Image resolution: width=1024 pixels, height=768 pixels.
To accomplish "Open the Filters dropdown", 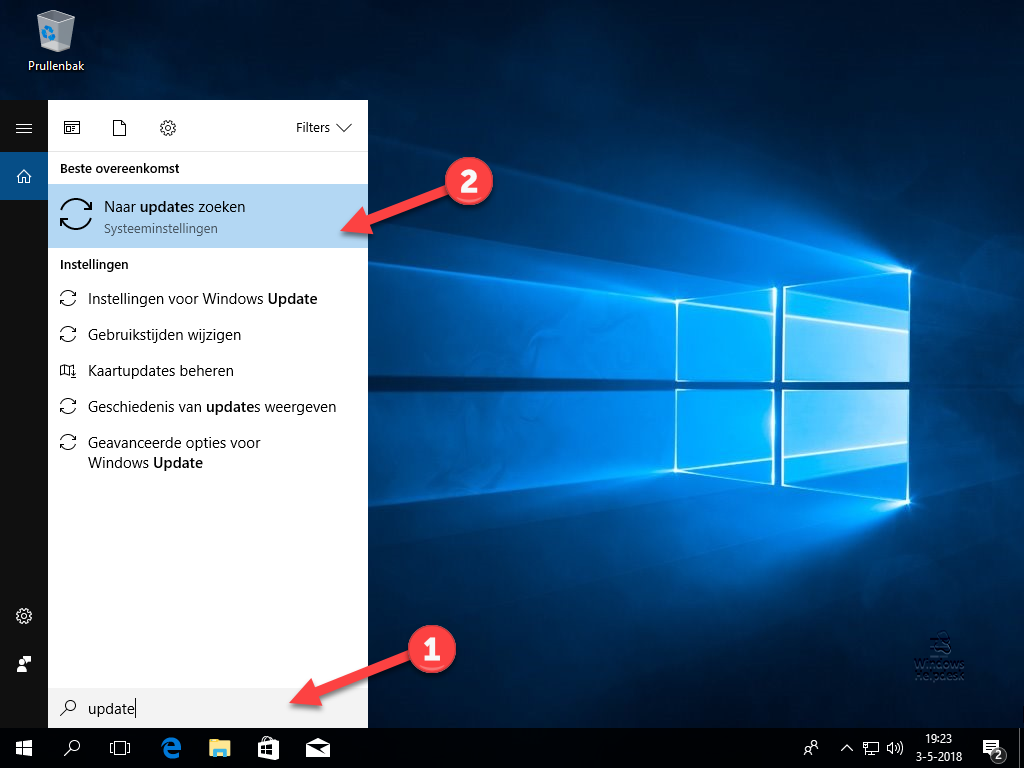I will tap(323, 127).
